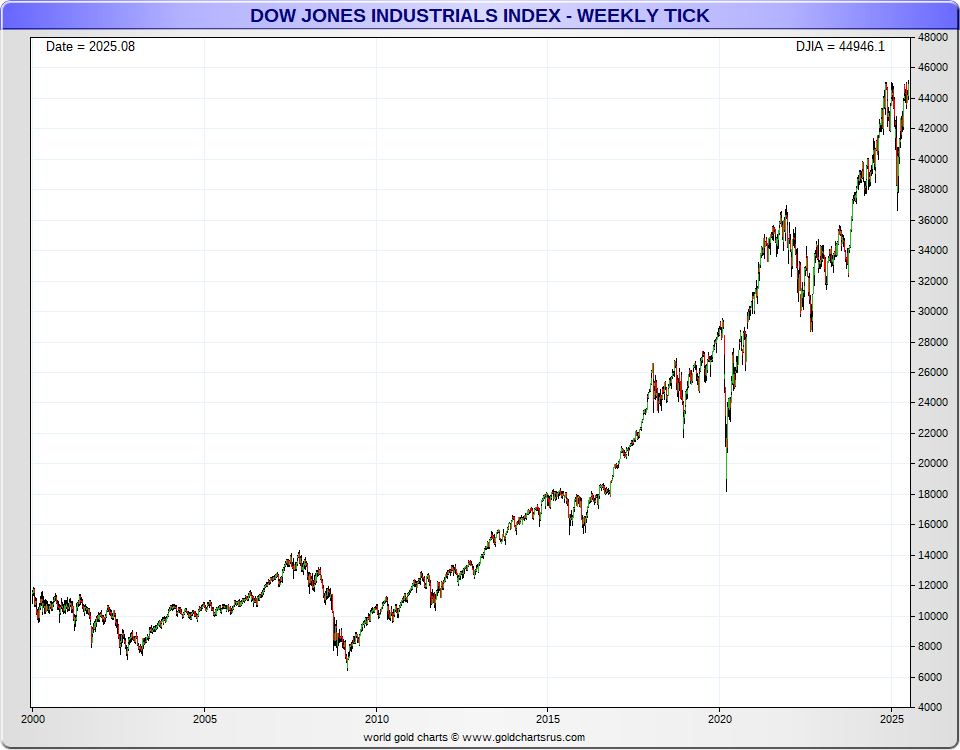Click the 14000 y-axis label
The width and height of the screenshot is (960, 750).
[x=933, y=555]
